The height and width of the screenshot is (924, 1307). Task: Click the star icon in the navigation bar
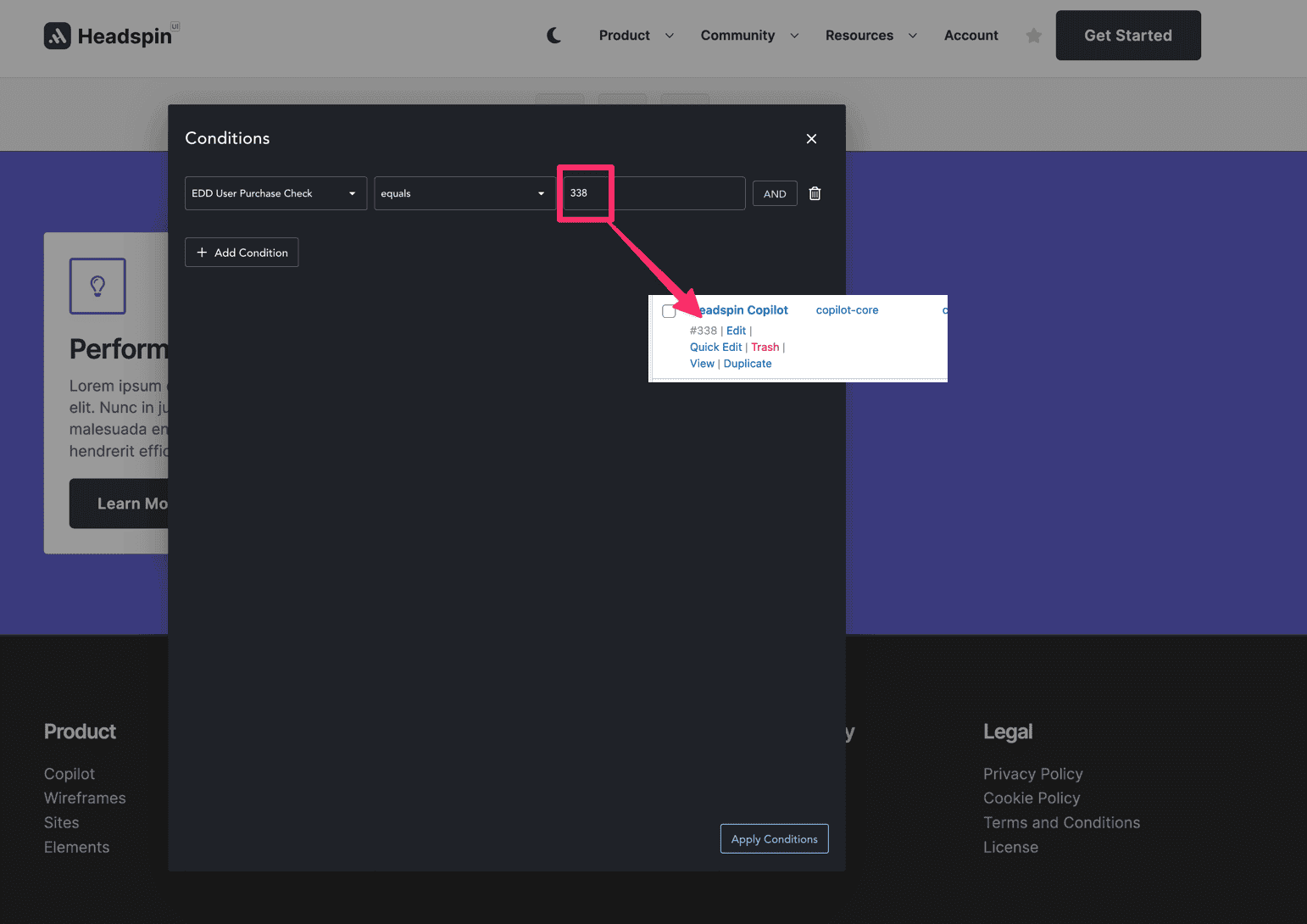tap(1033, 36)
